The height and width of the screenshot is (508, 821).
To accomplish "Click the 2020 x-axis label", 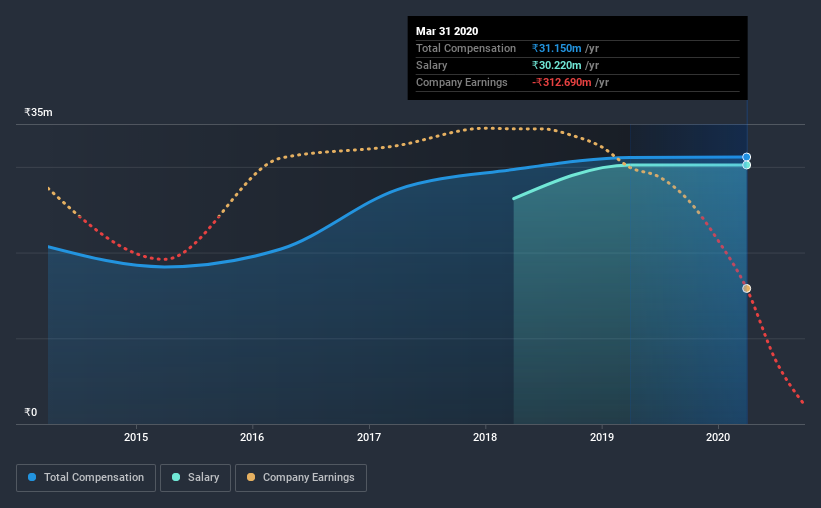I will (x=718, y=437).
